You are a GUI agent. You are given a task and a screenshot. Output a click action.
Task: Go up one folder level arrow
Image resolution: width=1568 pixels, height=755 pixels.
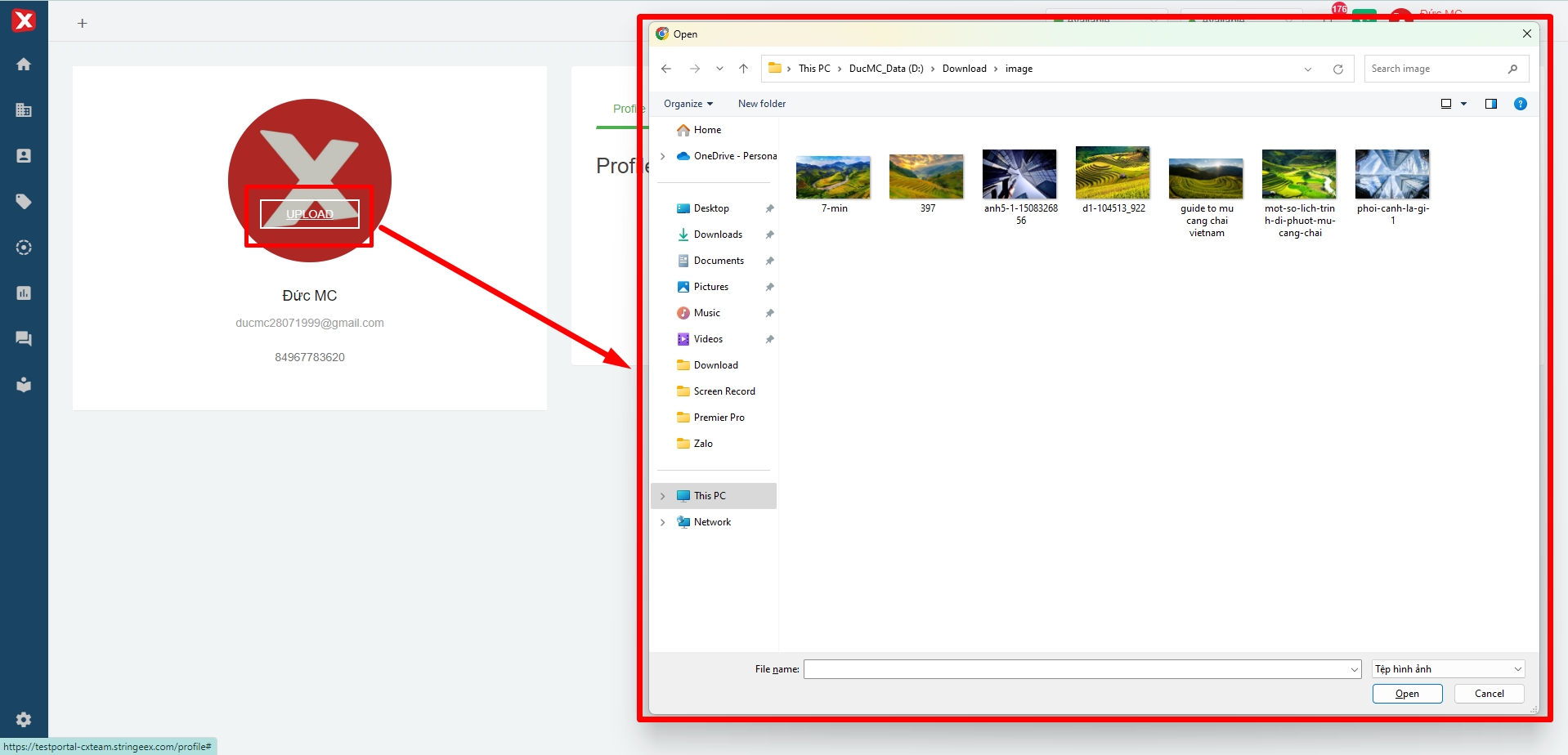[x=743, y=69]
